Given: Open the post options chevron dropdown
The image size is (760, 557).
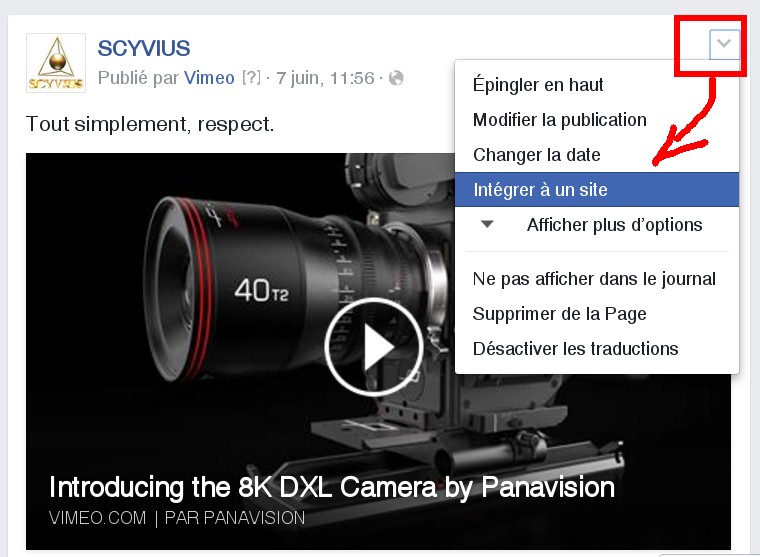Looking at the screenshot, I should (x=724, y=45).
